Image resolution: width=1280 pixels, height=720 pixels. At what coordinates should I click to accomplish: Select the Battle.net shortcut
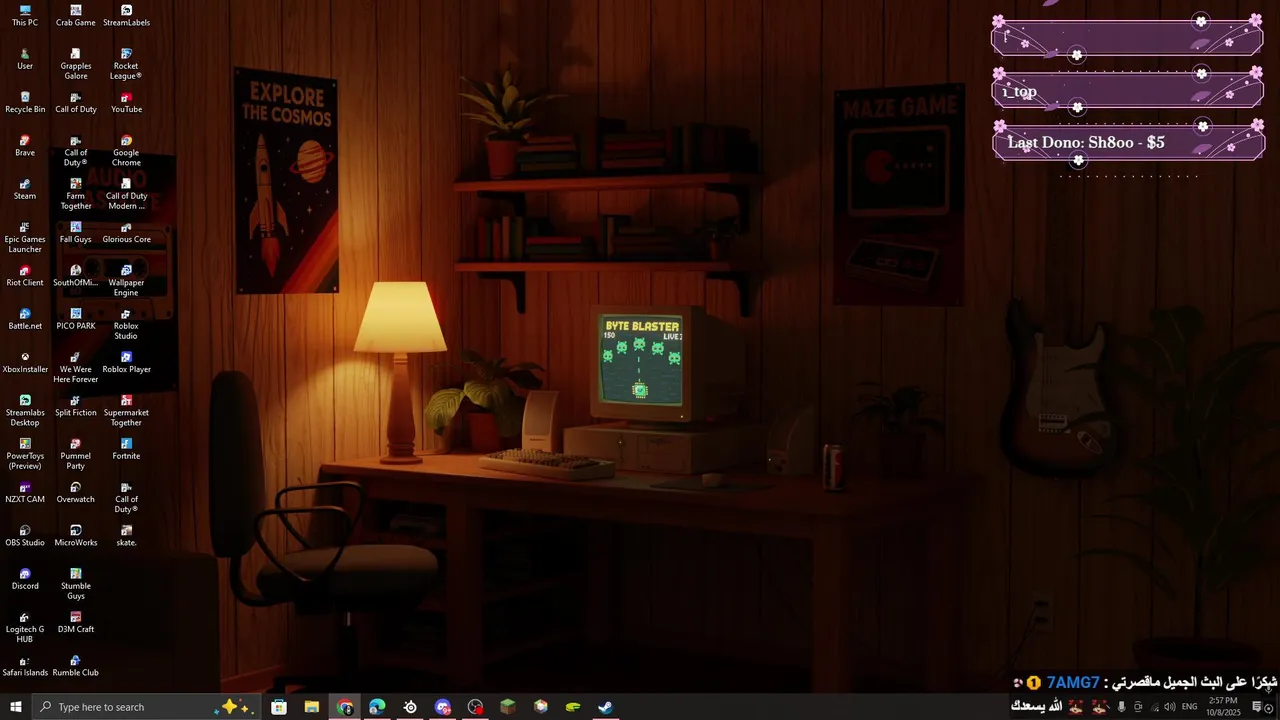click(25, 319)
